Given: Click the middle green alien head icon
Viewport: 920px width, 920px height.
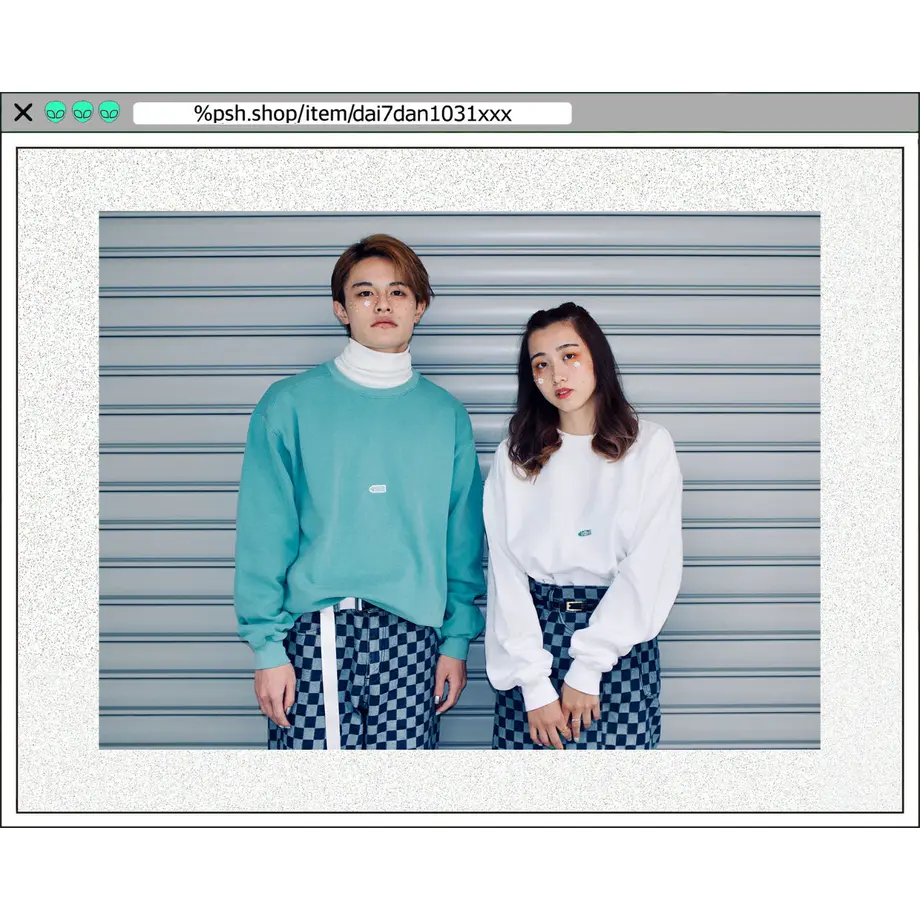Looking at the screenshot, I should pyautogui.click(x=83, y=111).
